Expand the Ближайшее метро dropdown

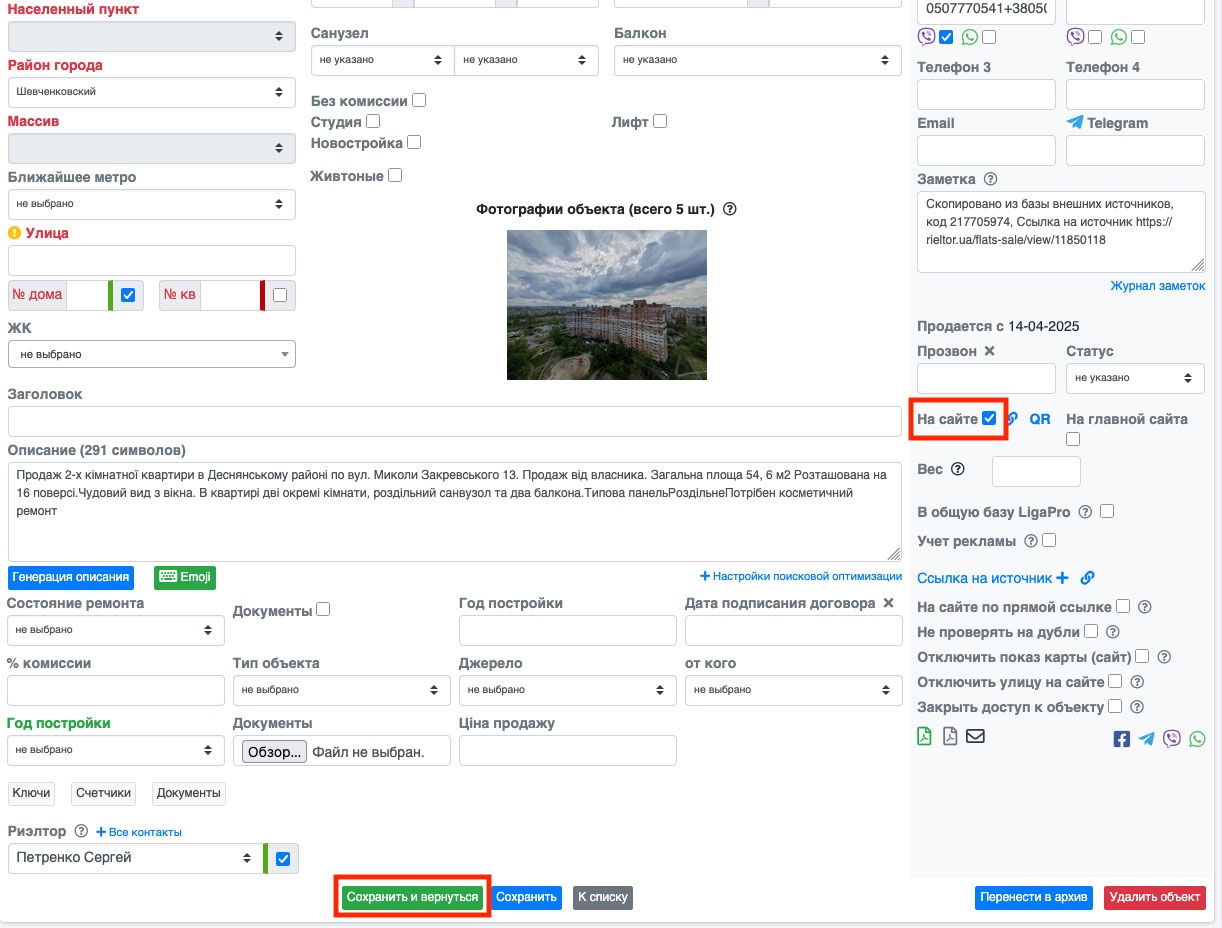(x=151, y=204)
